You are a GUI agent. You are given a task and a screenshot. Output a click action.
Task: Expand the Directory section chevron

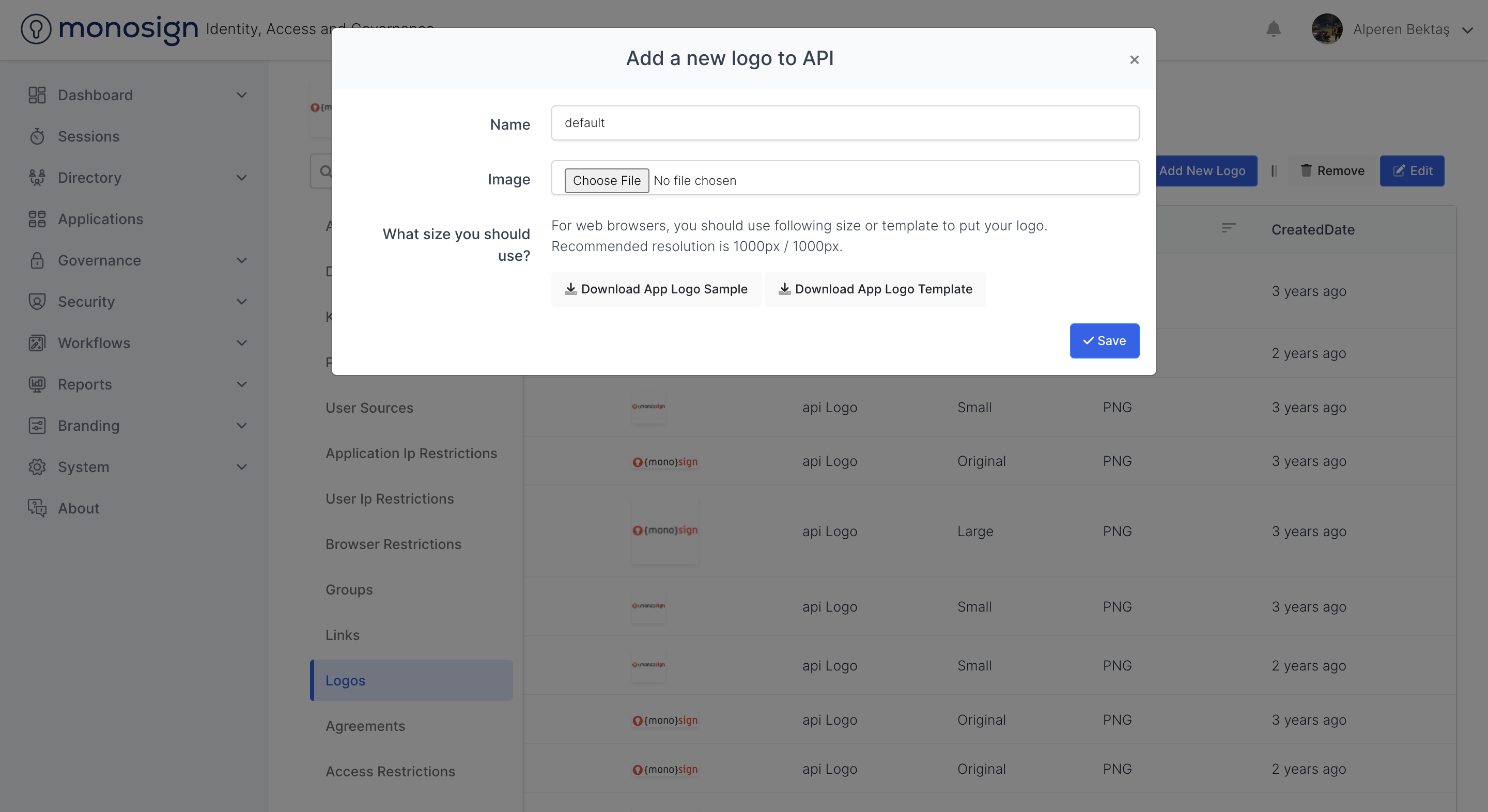tap(242, 177)
